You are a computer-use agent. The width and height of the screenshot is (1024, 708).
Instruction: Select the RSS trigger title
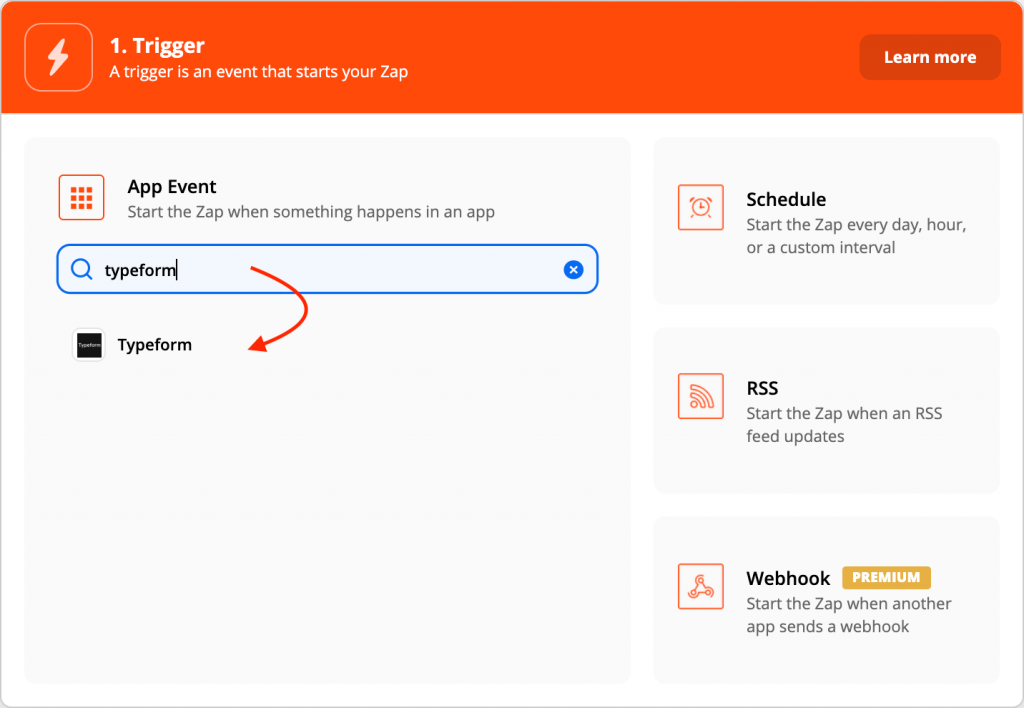(762, 388)
